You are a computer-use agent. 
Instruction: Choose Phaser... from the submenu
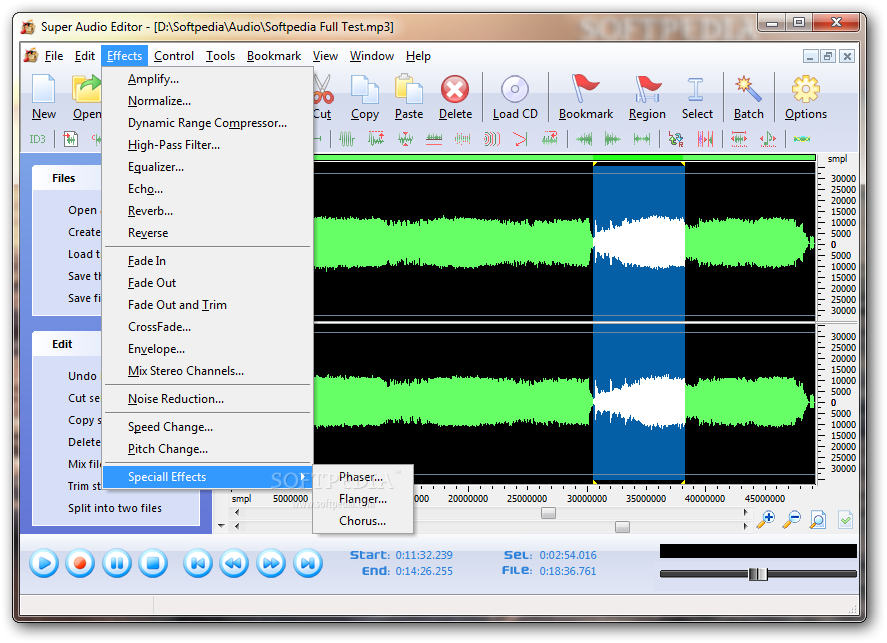[363, 477]
